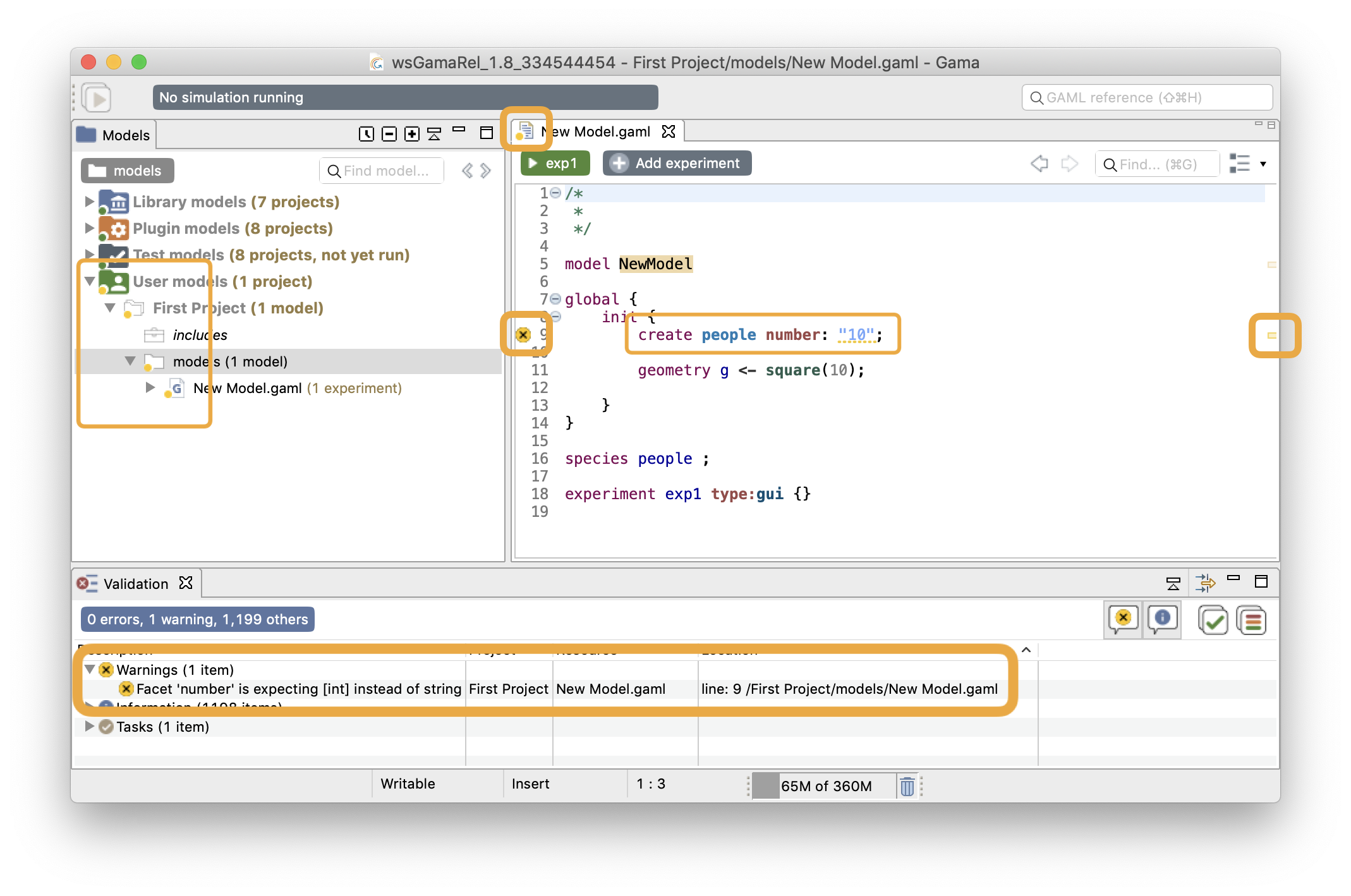Screen dimensions: 1351x896
Task: Minimize the Validation panel
Action: coord(1233,578)
